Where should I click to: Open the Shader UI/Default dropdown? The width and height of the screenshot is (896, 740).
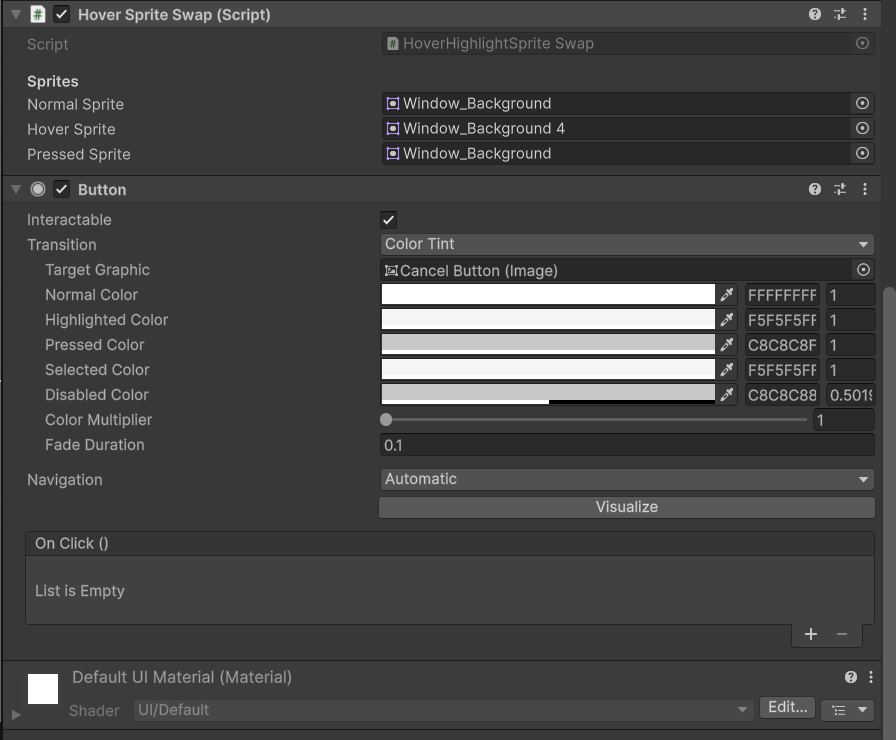point(442,710)
